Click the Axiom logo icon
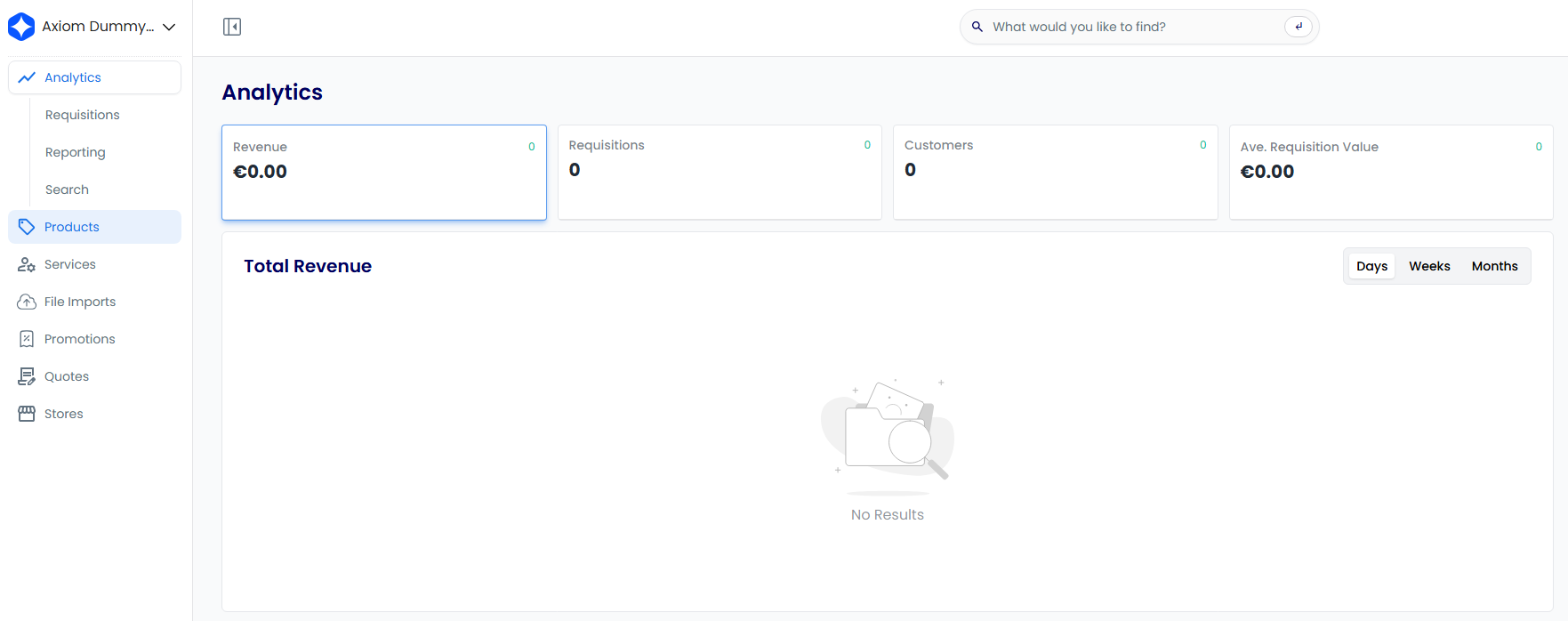 (x=21, y=27)
